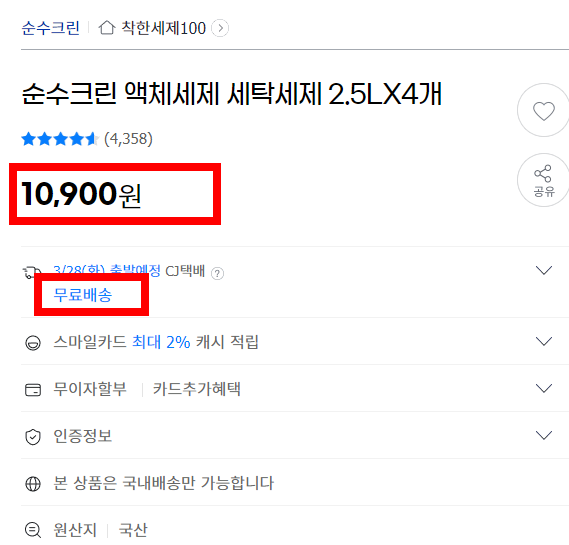Click the 카드추가혜택 text

tap(196, 389)
